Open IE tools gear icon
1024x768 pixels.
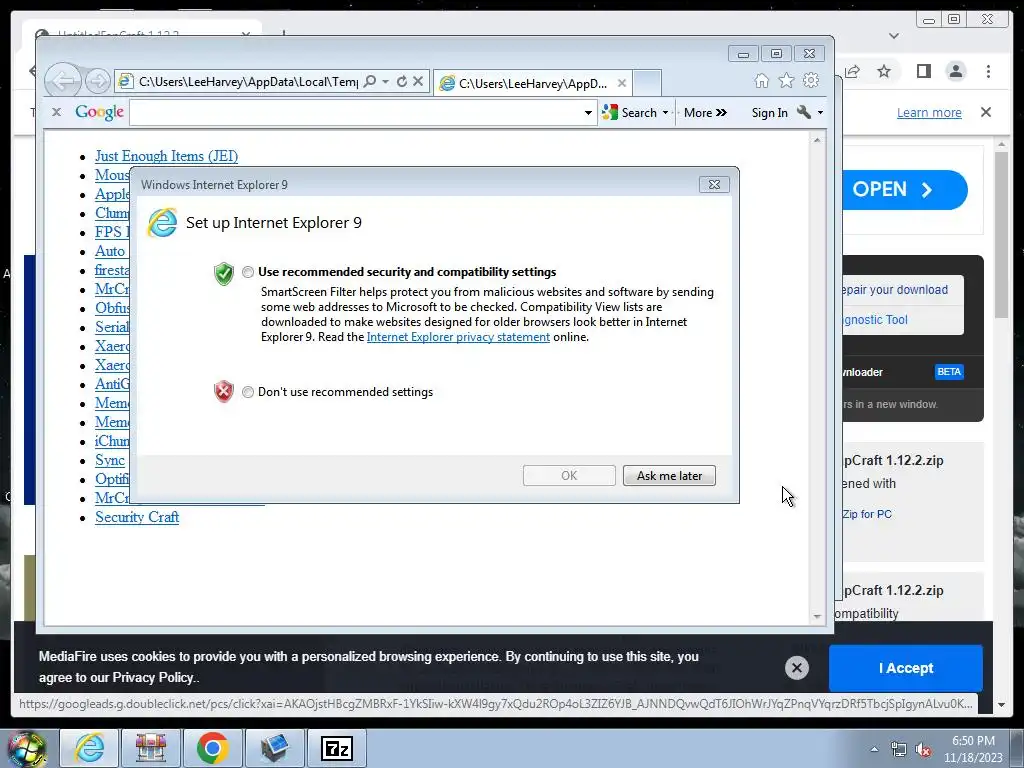tap(811, 80)
